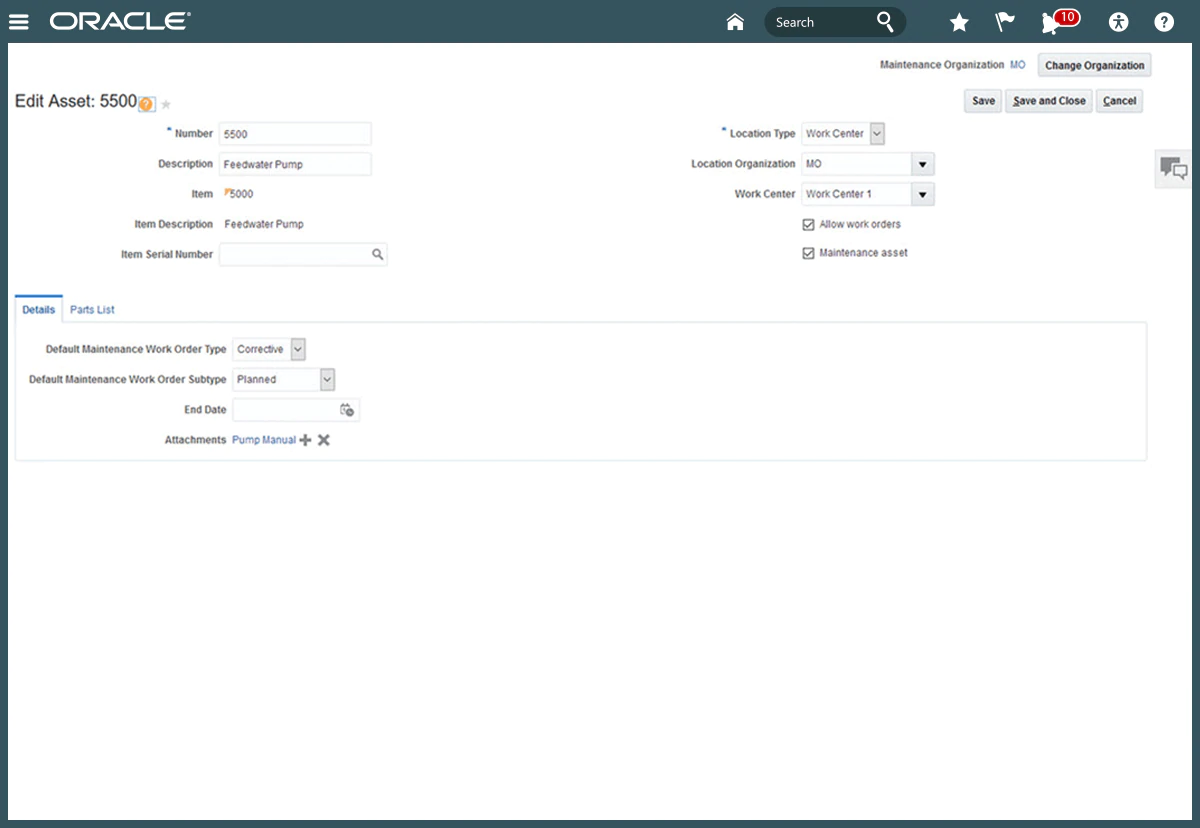Go to the Home page icon
The height and width of the screenshot is (828, 1200).
[735, 22]
